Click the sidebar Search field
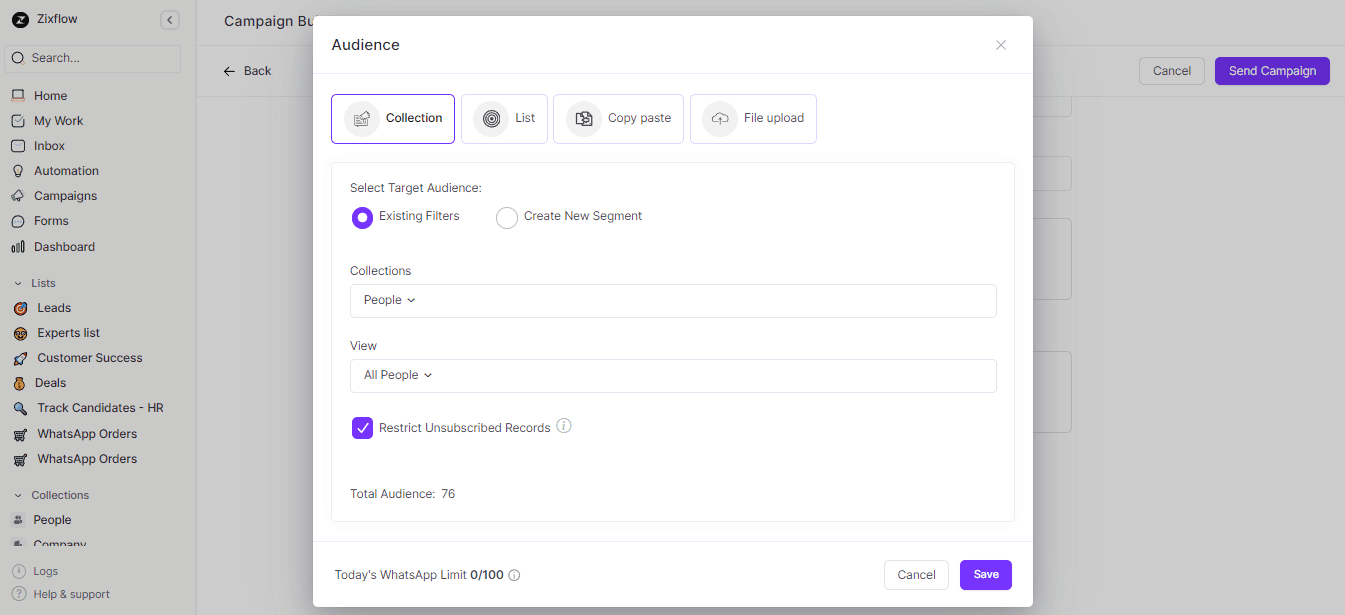The width and height of the screenshot is (1345, 615). tap(93, 58)
